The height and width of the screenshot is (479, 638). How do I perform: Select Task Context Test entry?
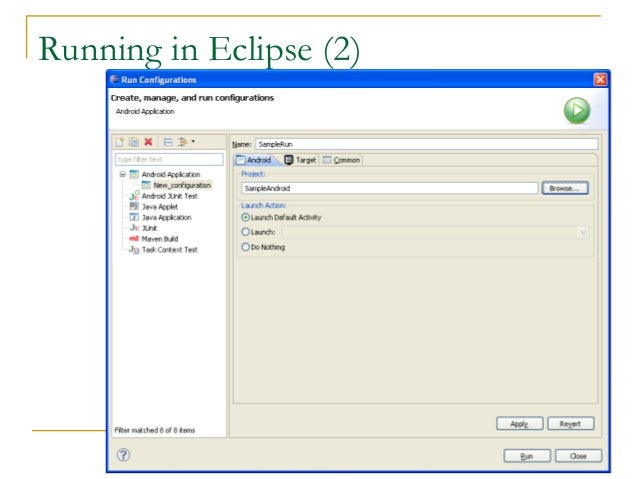pyautogui.click(x=169, y=249)
